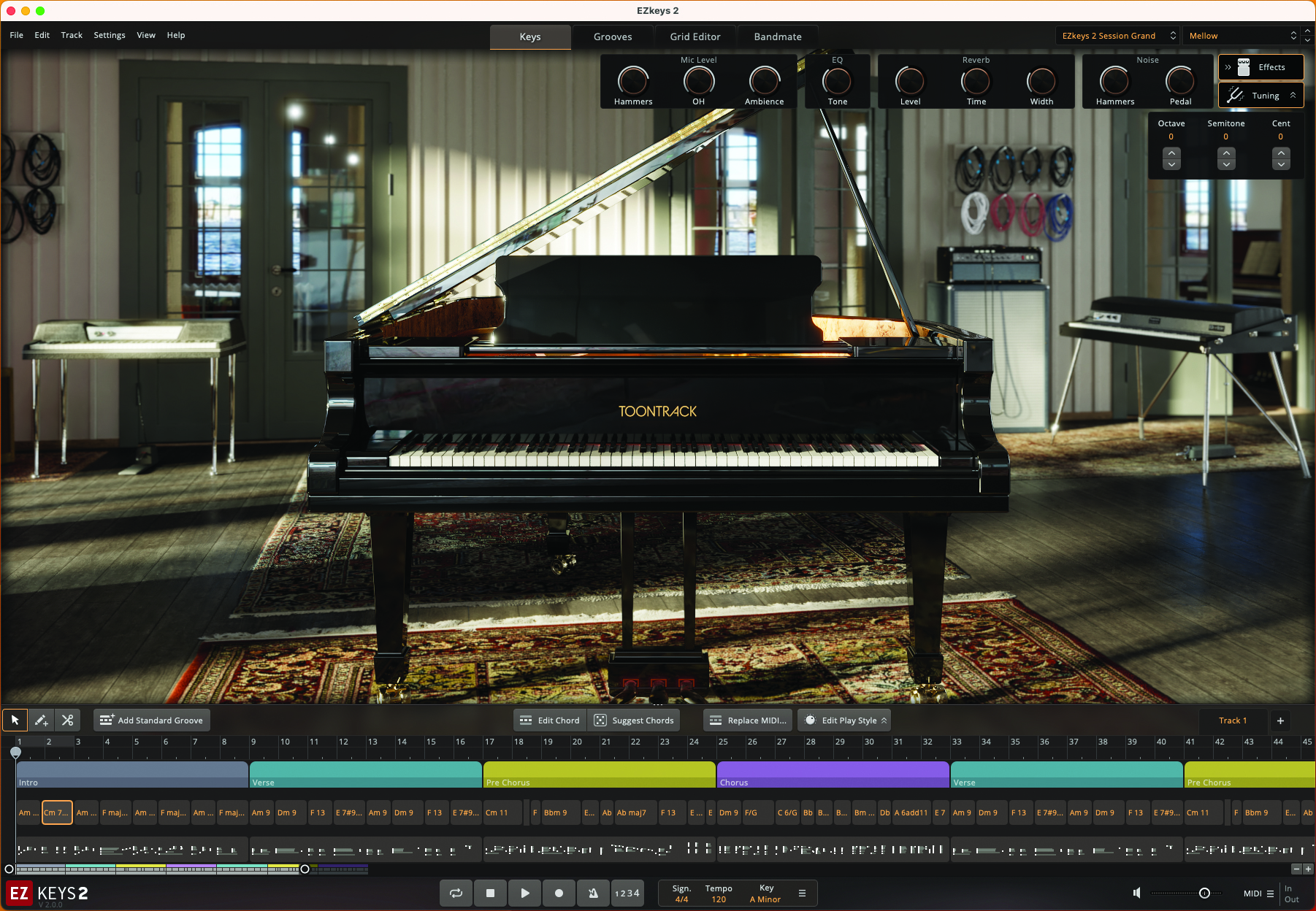Start playback with the play button
Screen dimensions: 1316x911
(x=525, y=893)
